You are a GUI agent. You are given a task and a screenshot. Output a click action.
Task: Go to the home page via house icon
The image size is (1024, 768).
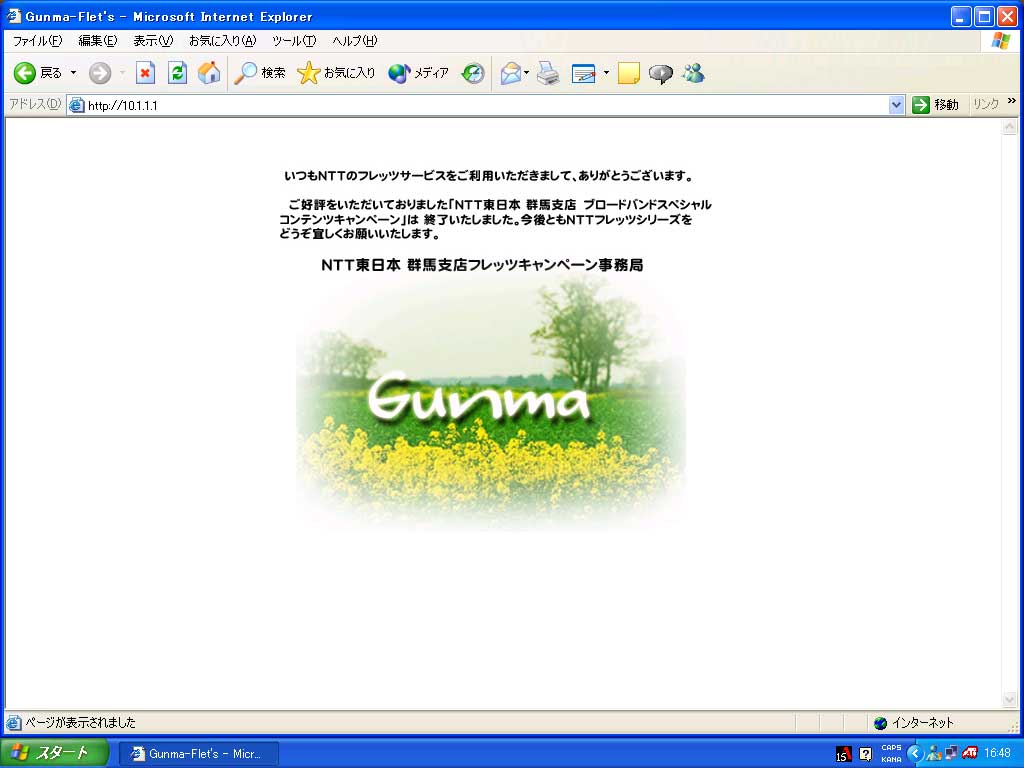click(x=209, y=73)
